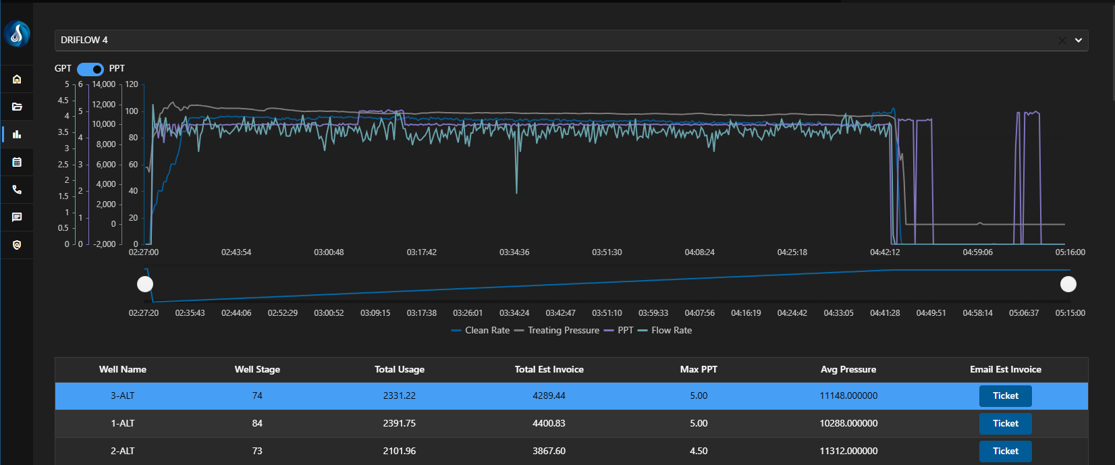Hide Treating Pressure series in legend

(x=556, y=330)
